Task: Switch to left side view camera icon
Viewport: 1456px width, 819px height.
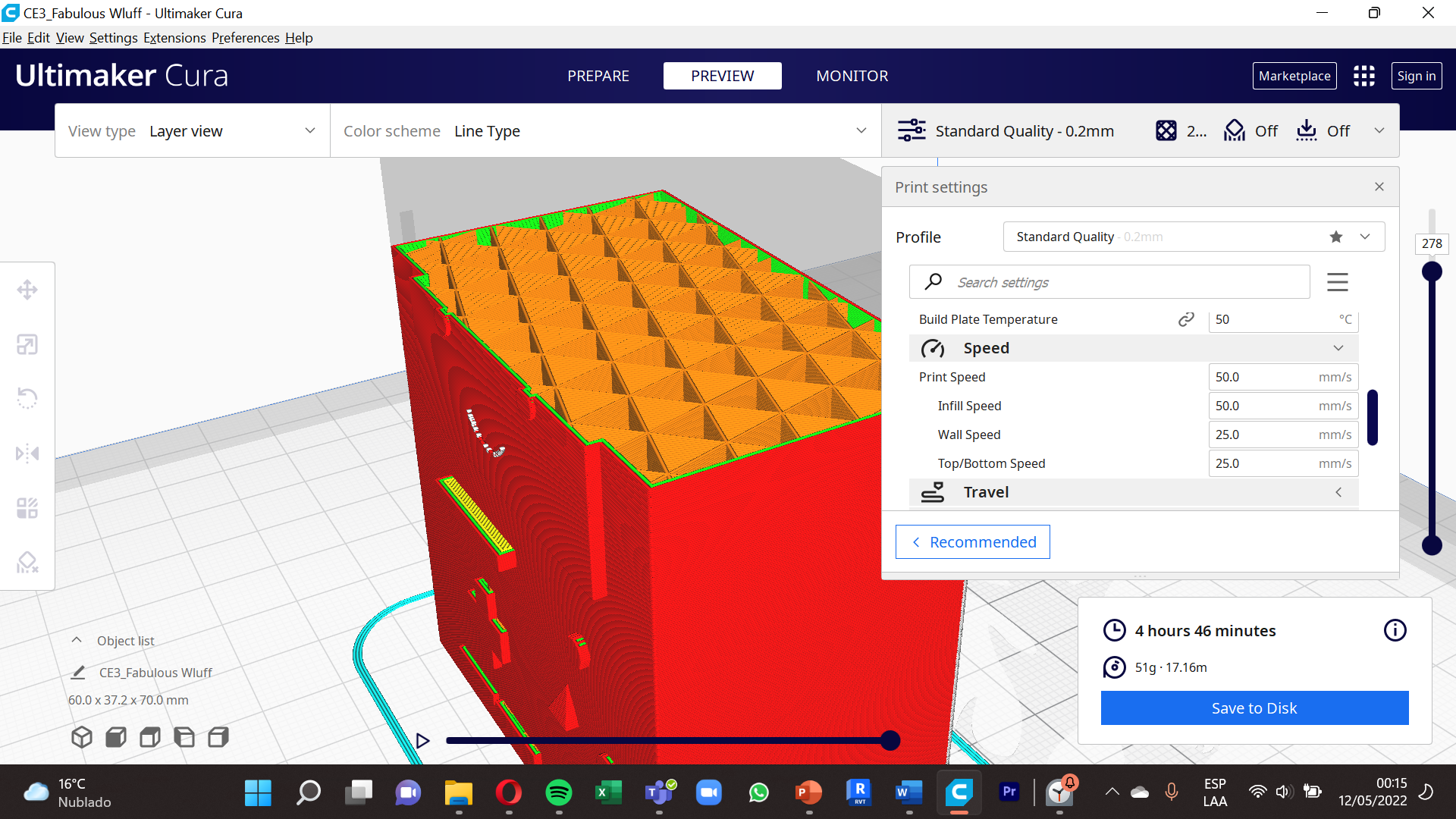Action: (x=184, y=737)
